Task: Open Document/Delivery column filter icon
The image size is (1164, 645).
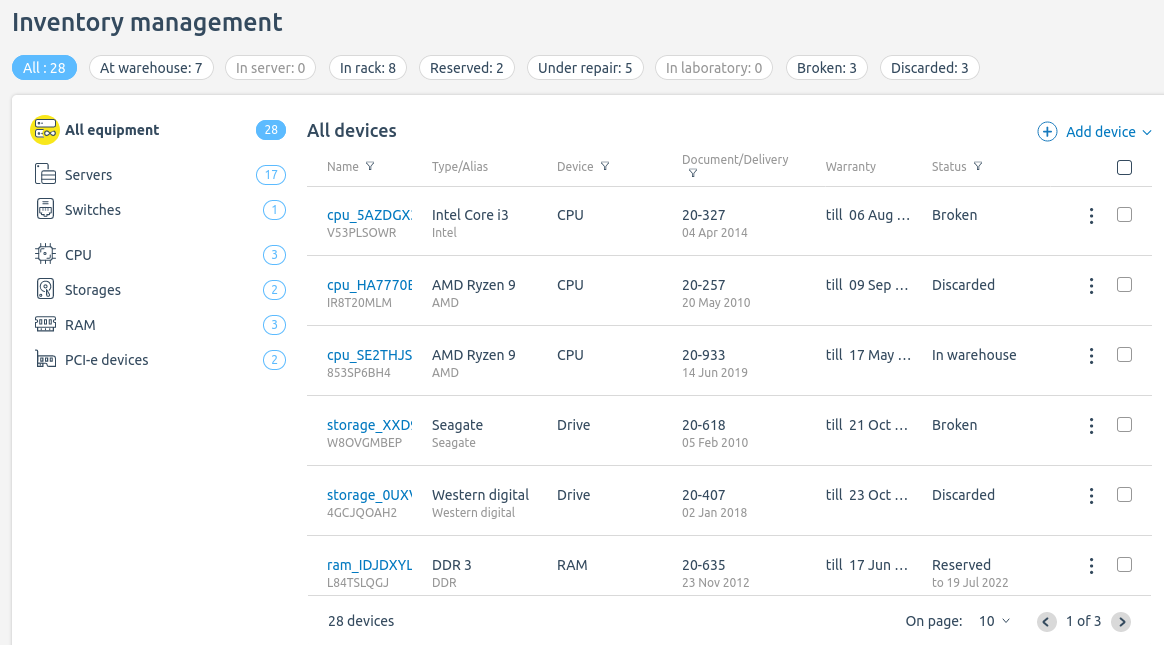Action: coord(693,173)
